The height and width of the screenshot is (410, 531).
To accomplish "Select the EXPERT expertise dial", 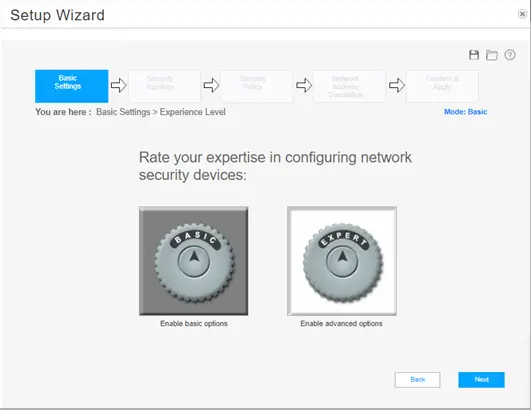I will 342,261.
